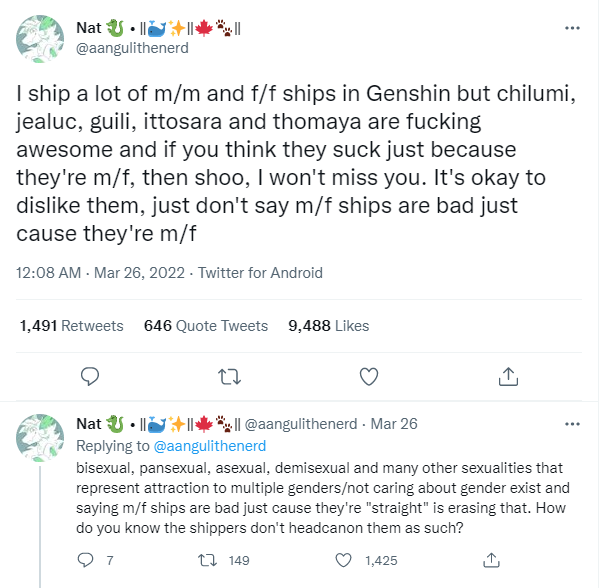The image size is (600, 588).
Task: Click the Twitter for Android source link
Action: click(x=260, y=272)
